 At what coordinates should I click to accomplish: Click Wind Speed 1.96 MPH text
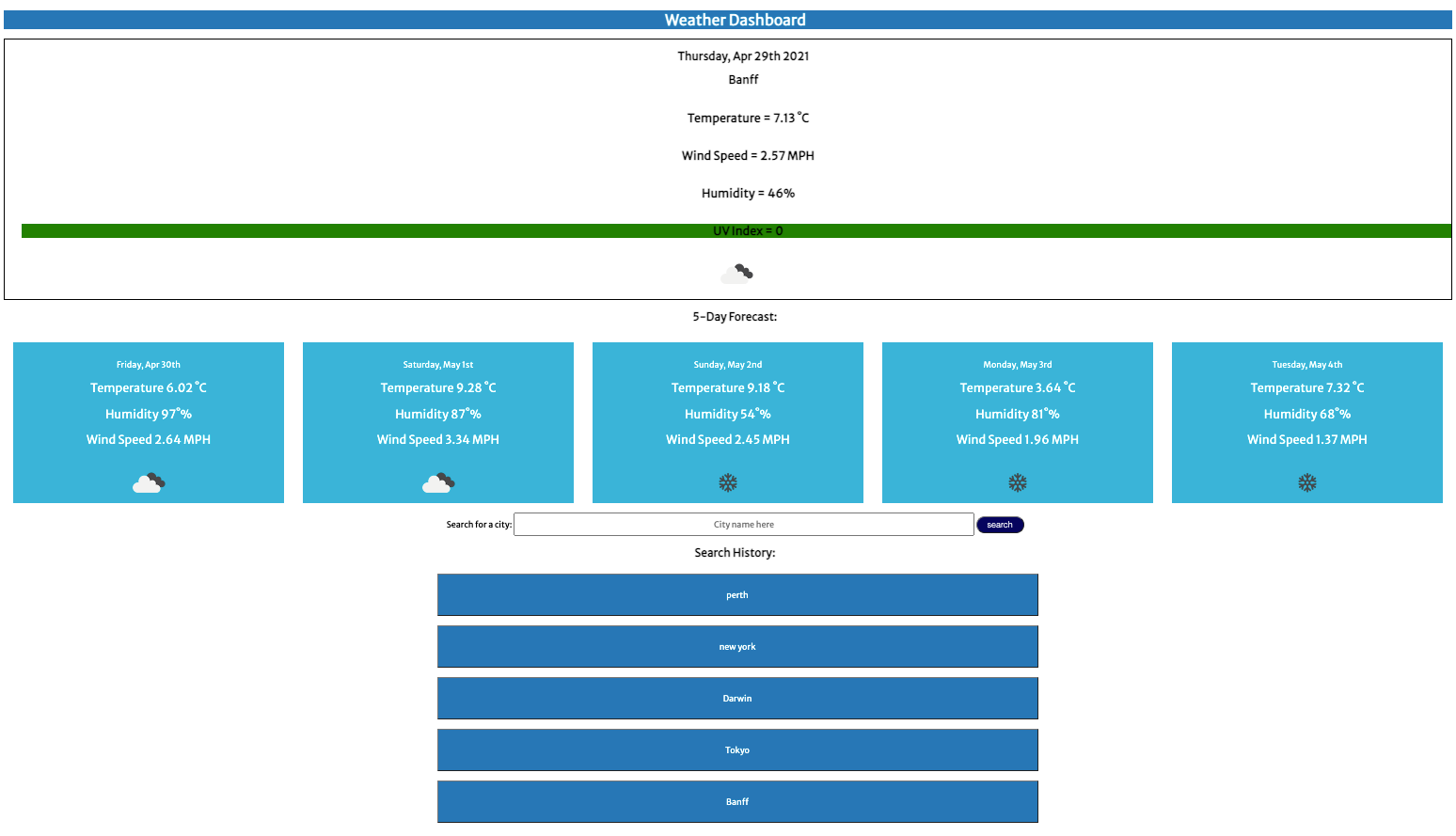[1018, 439]
